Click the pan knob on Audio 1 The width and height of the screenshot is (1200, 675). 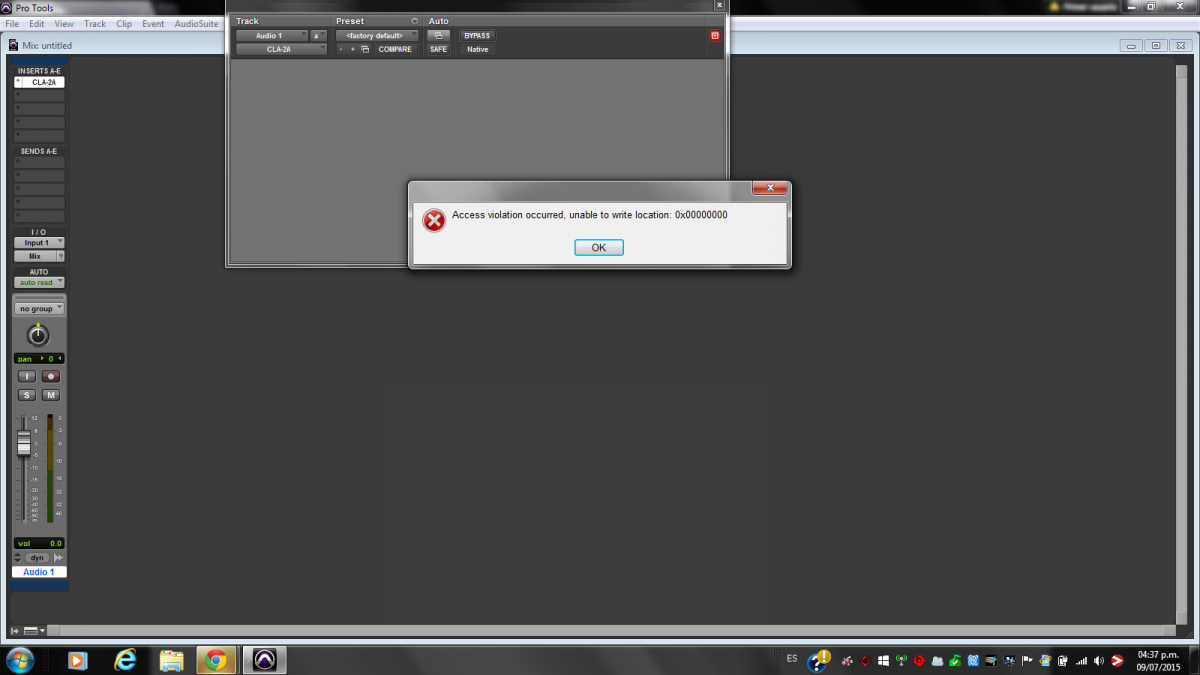click(x=38, y=335)
